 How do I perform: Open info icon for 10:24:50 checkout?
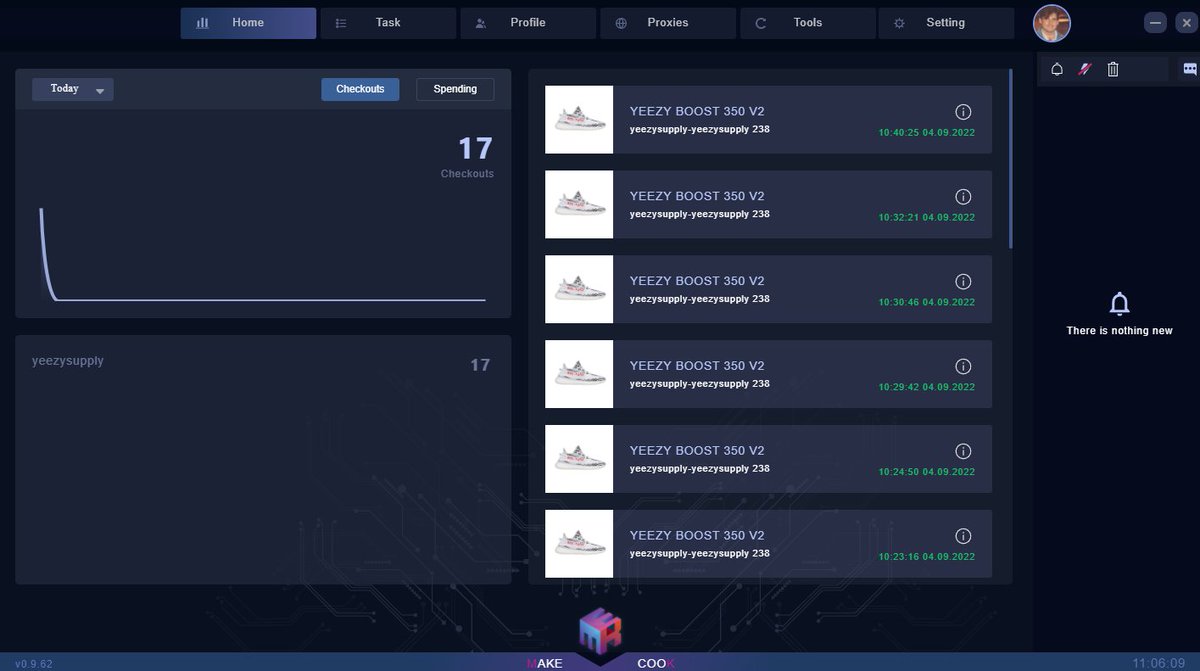coord(963,452)
